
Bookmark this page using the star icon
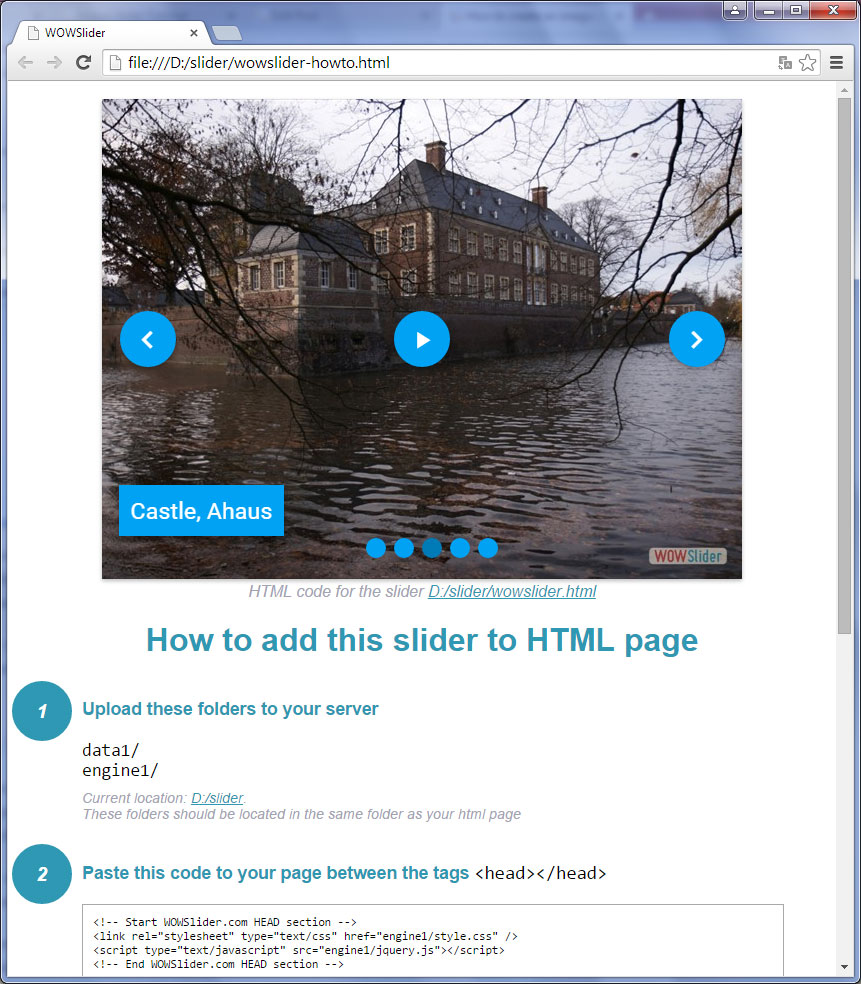(807, 62)
